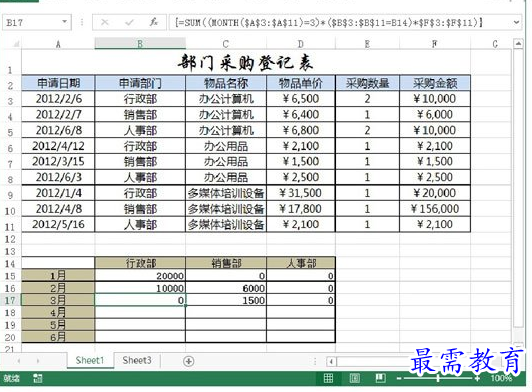Select the 6月 label cell
This screenshot has height=392, width=532.
click(x=58, y=337)
